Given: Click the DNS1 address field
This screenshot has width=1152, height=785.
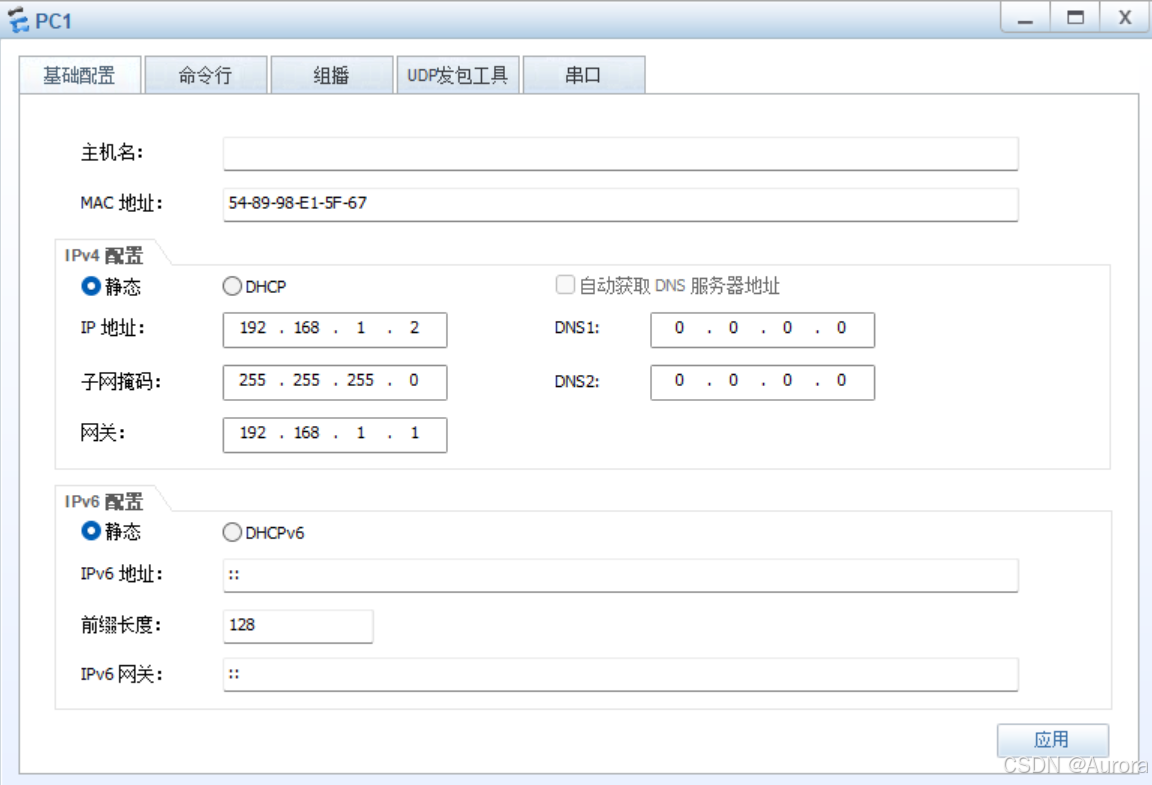Looking at the screenshot, I should [763, 329].
